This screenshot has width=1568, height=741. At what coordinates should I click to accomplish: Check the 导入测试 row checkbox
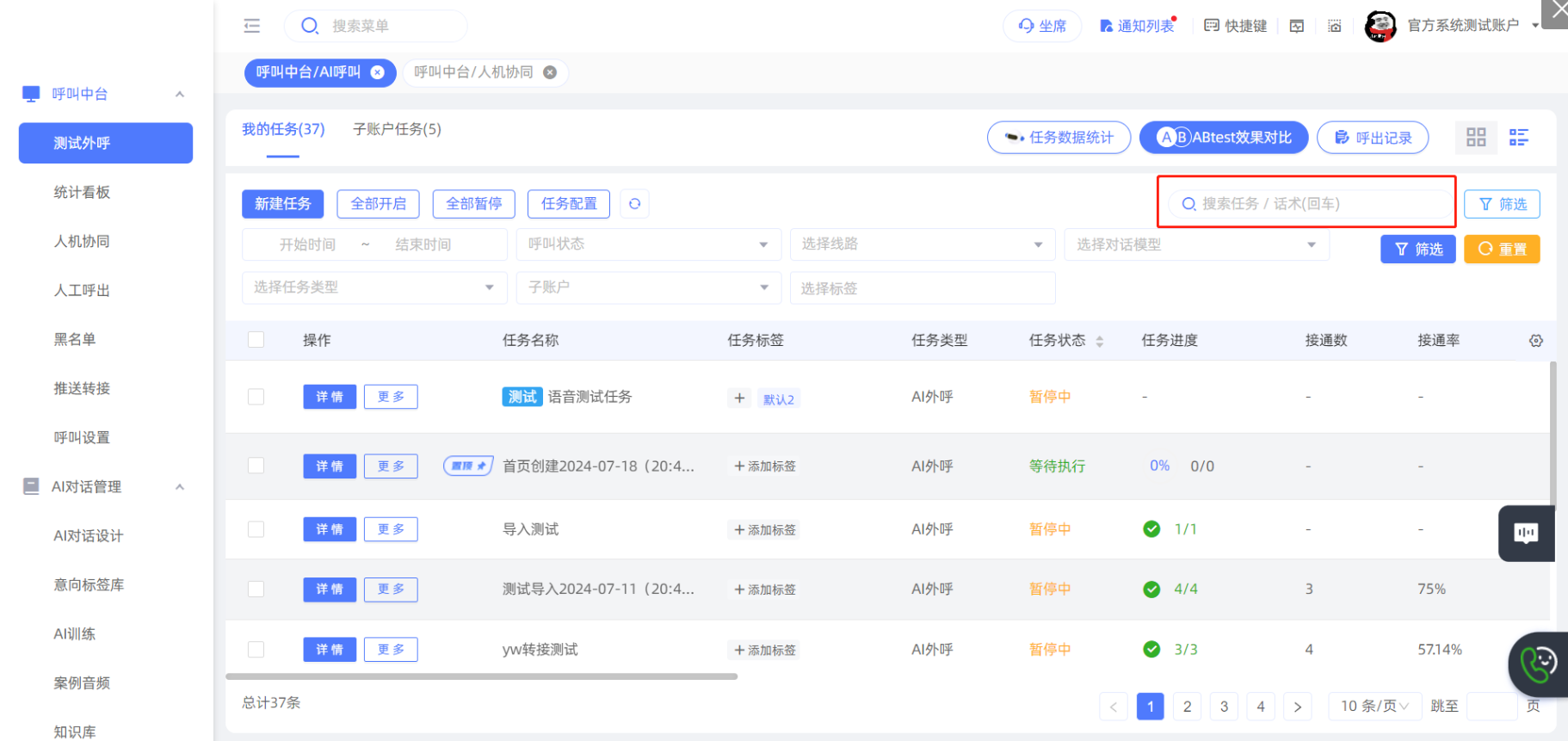(x=256, y=529)
